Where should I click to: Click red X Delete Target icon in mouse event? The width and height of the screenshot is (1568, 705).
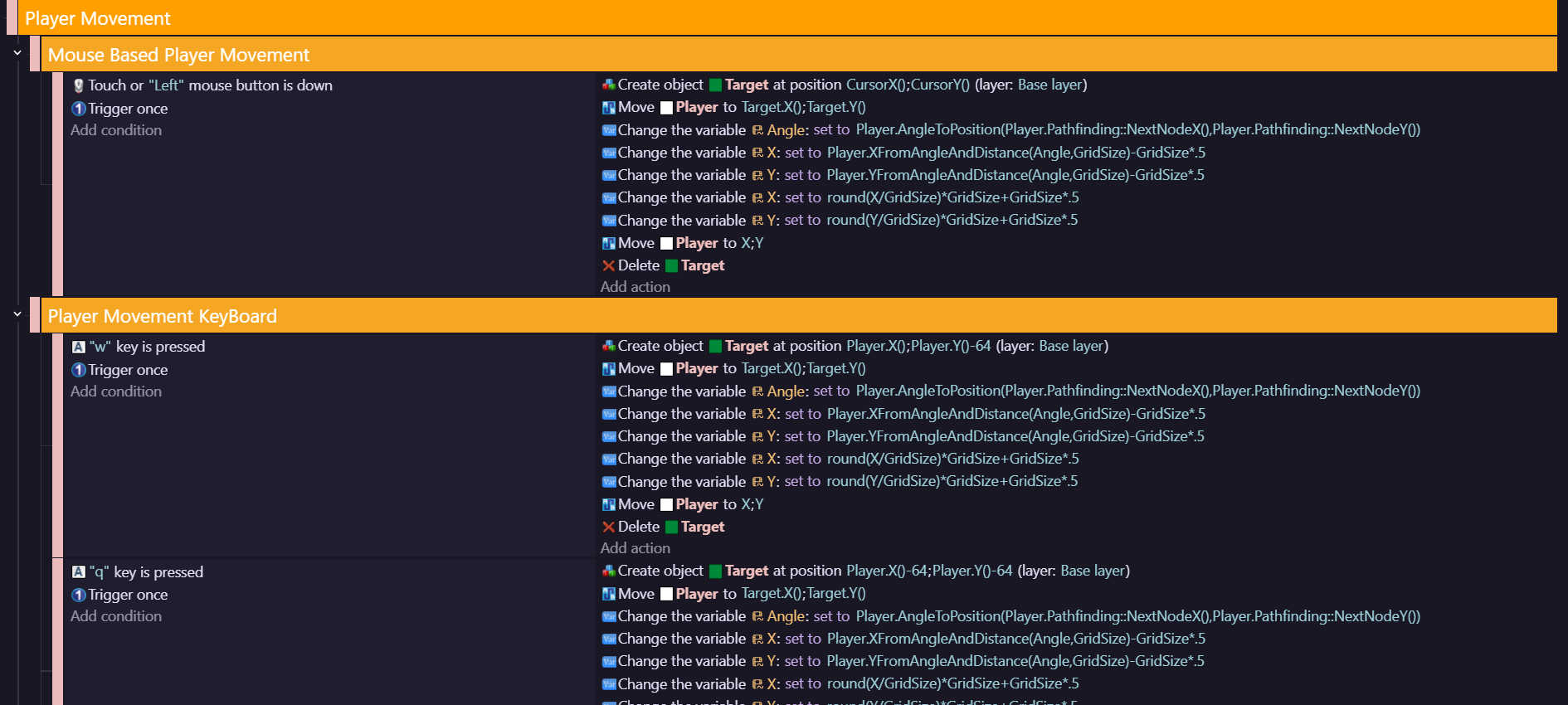coord(608,265)
